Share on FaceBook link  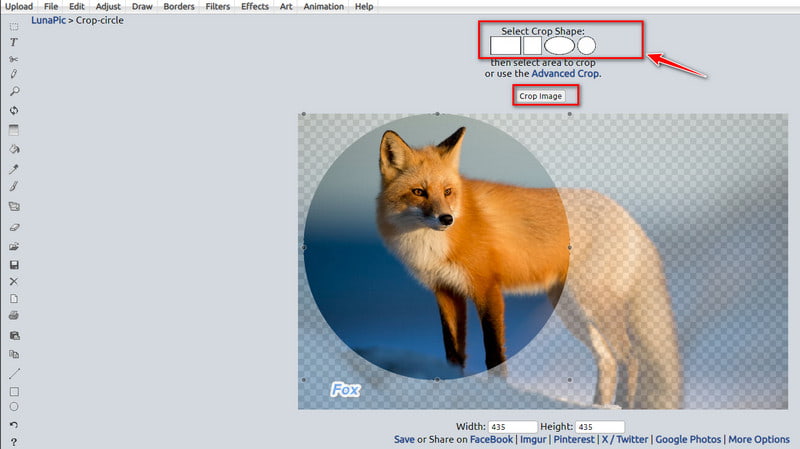click(491, 439)
